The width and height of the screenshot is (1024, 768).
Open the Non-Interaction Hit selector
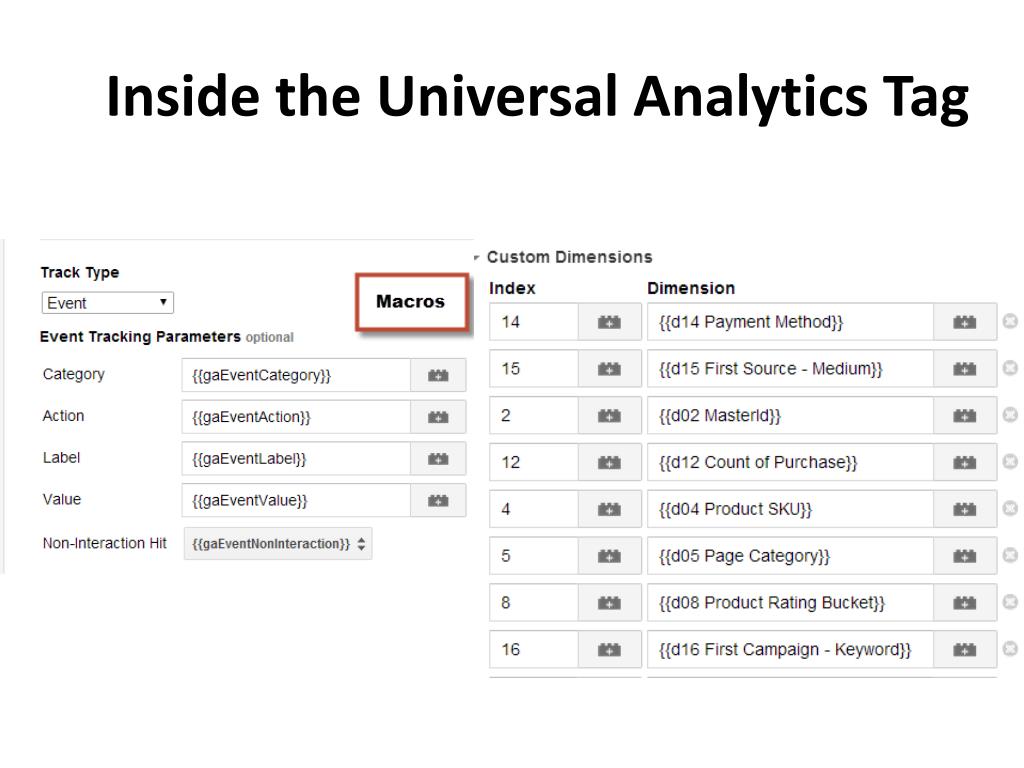(278, 543)
